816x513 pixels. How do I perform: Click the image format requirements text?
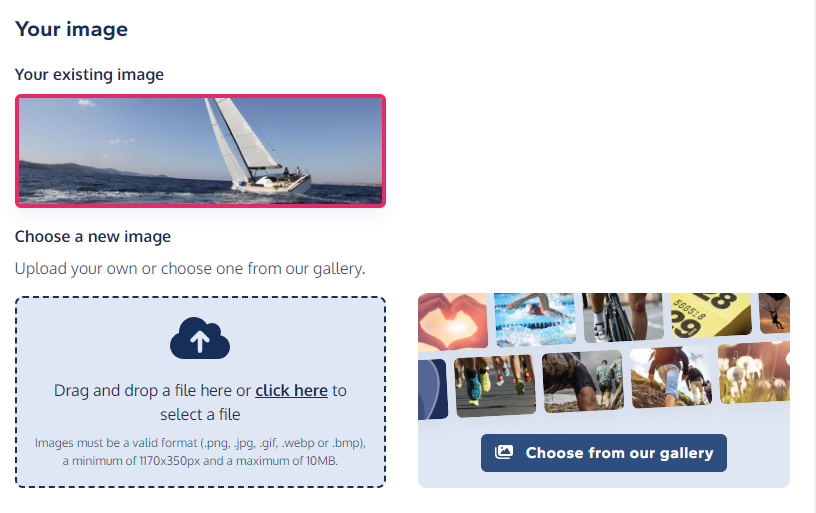click(x=200, y=452)
